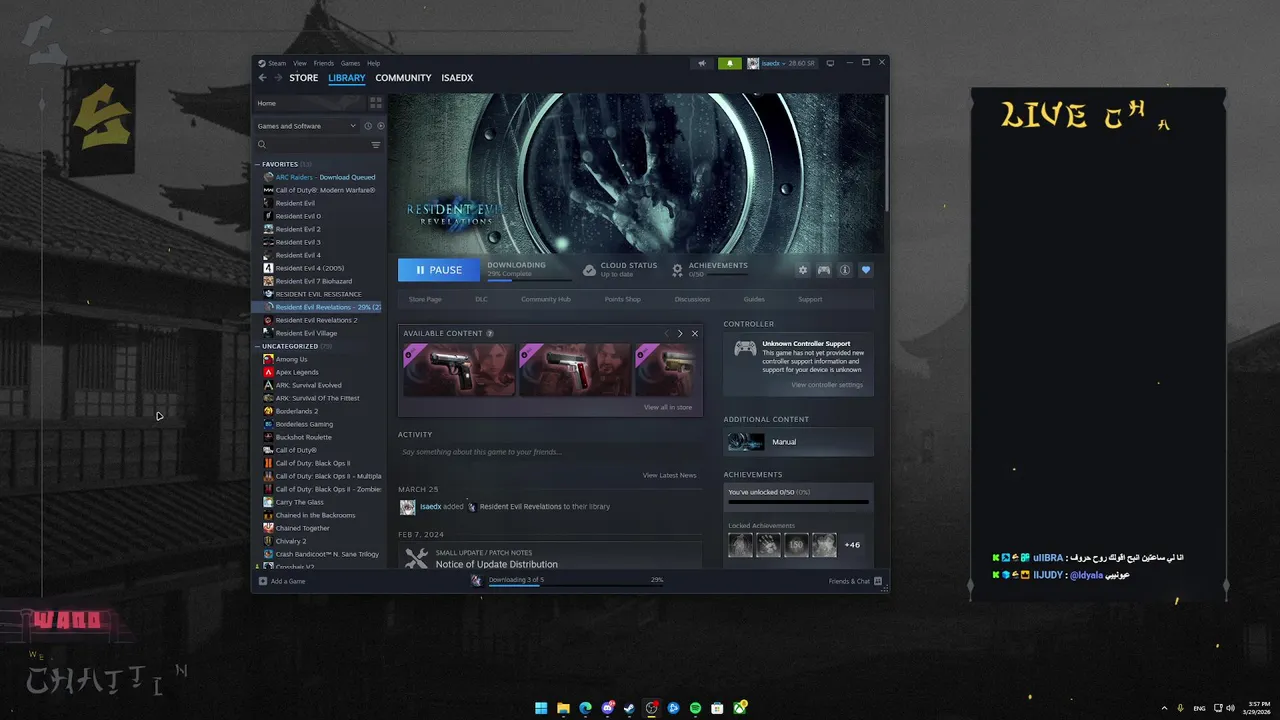
Task: Open game Manage settings gear icon
Action: click(x=802, y=270)
